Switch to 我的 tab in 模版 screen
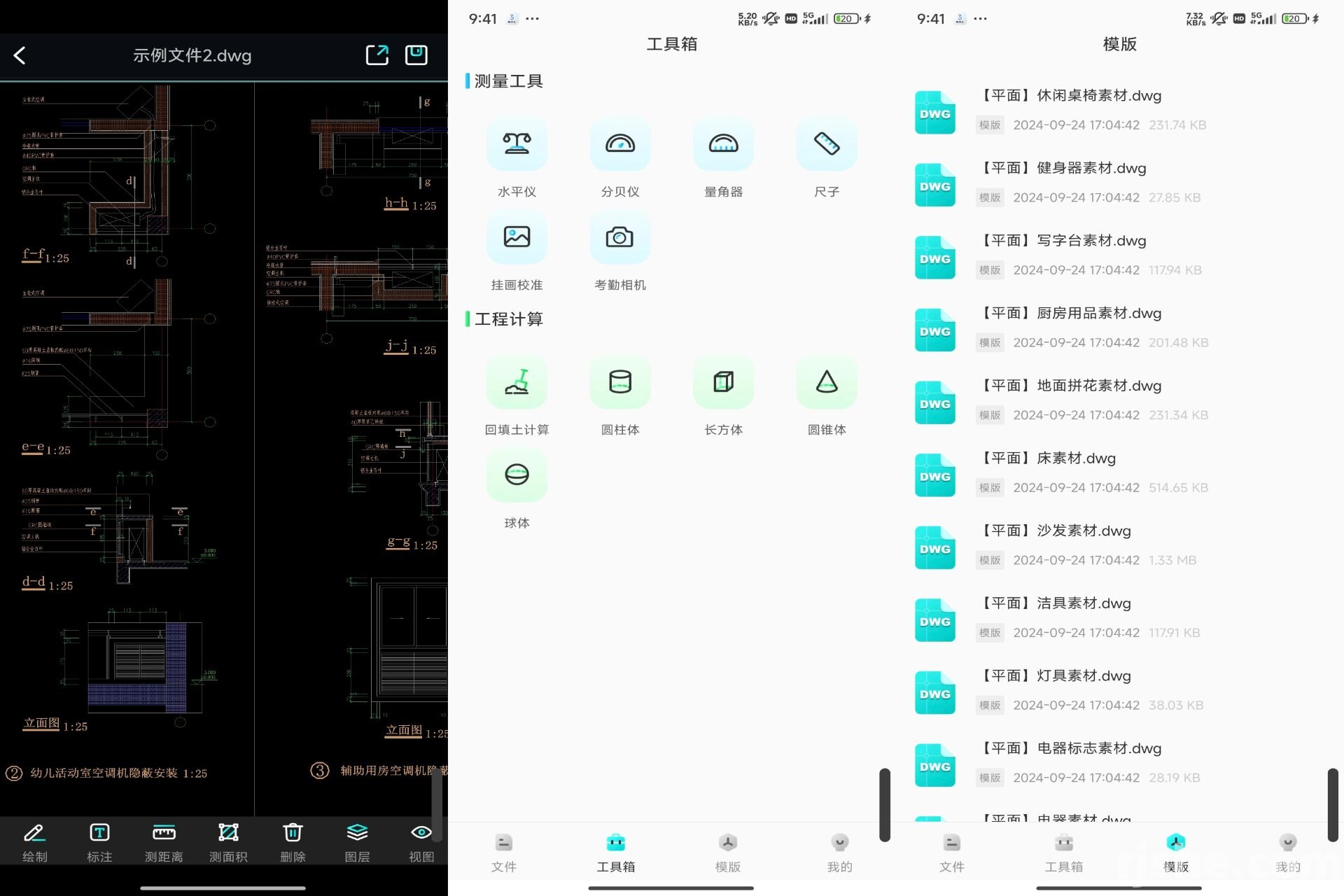Image resolution: width=1344 pixels, height=896 pixels. [x=1288, y=853]
